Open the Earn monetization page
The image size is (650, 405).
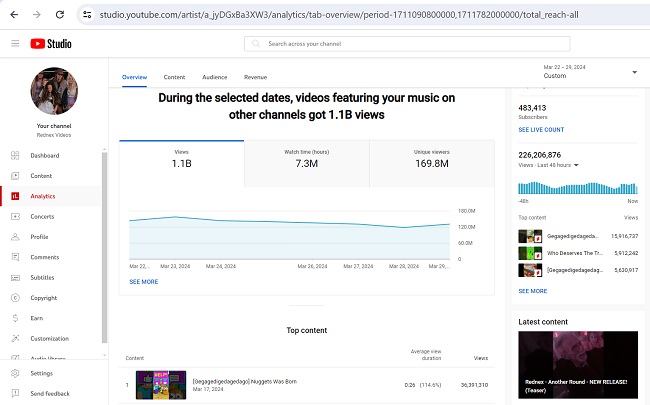36,318
